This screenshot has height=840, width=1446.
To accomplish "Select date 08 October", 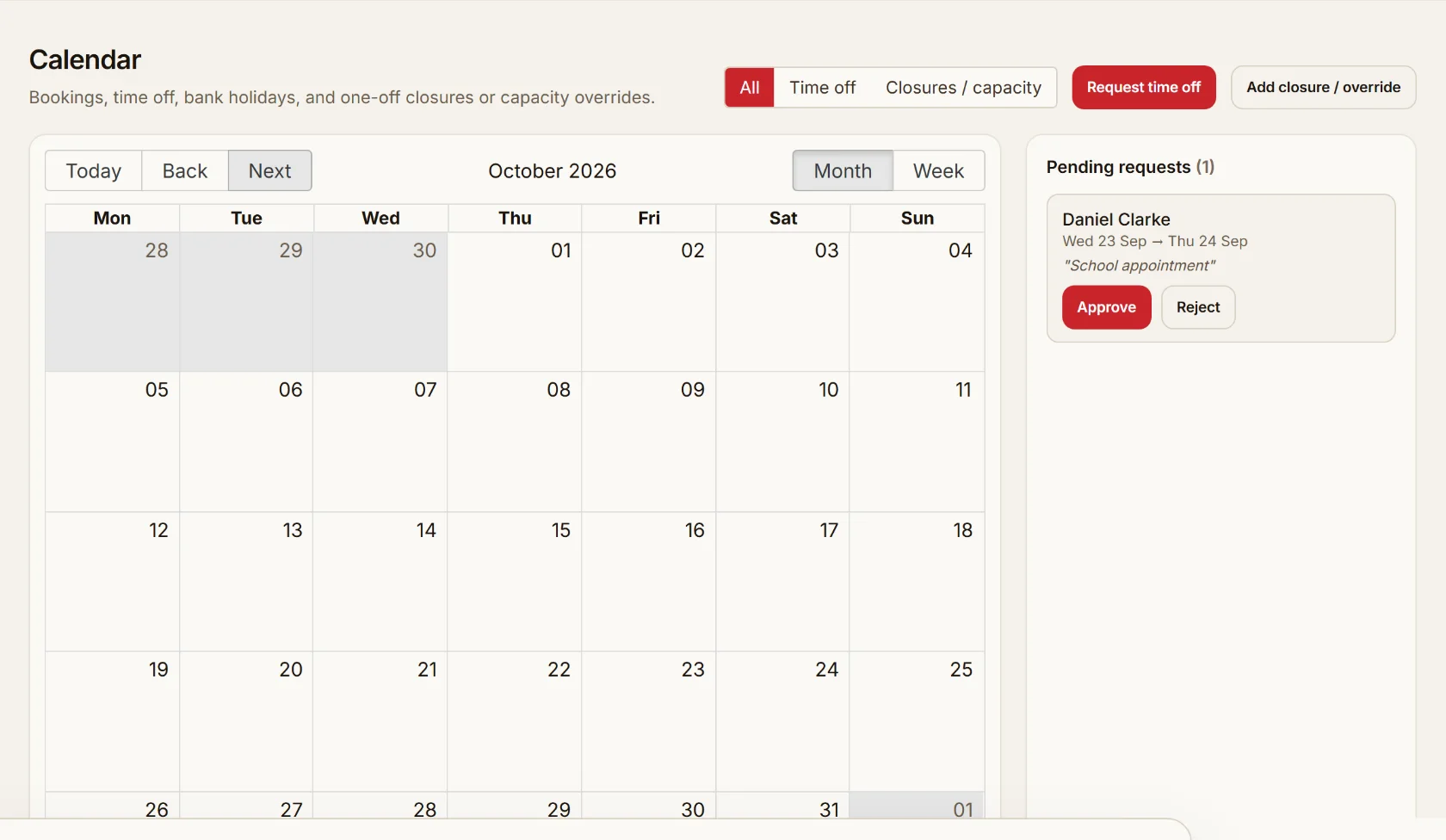I will (559, 390).
